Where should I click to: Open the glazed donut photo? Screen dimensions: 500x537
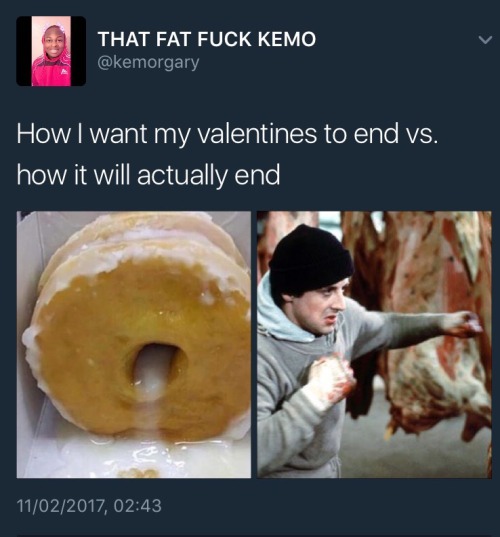pos(134,344)
